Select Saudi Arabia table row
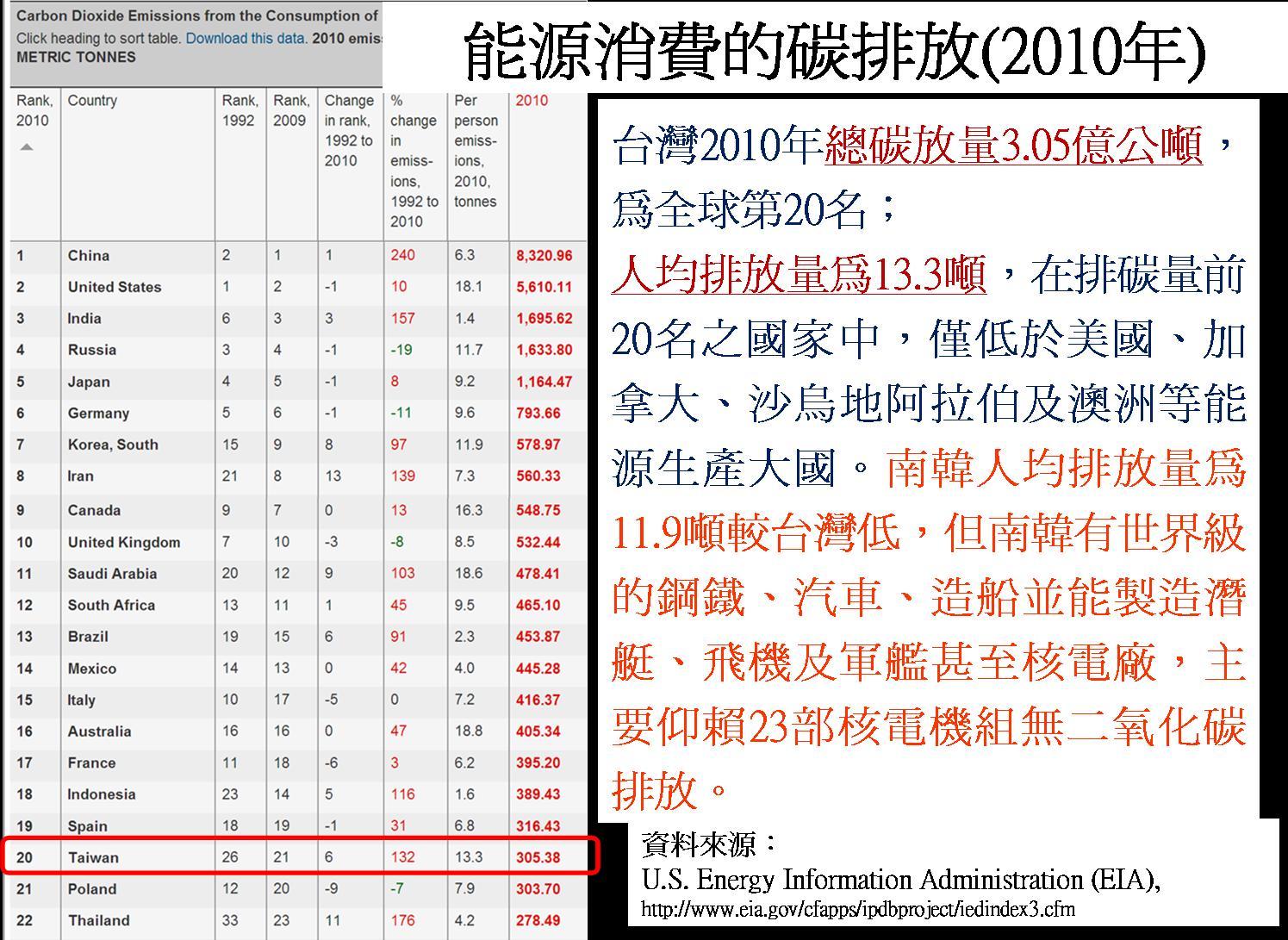Screen dimensions: 1288x940 pyautogui.click(x=297, y=574)
